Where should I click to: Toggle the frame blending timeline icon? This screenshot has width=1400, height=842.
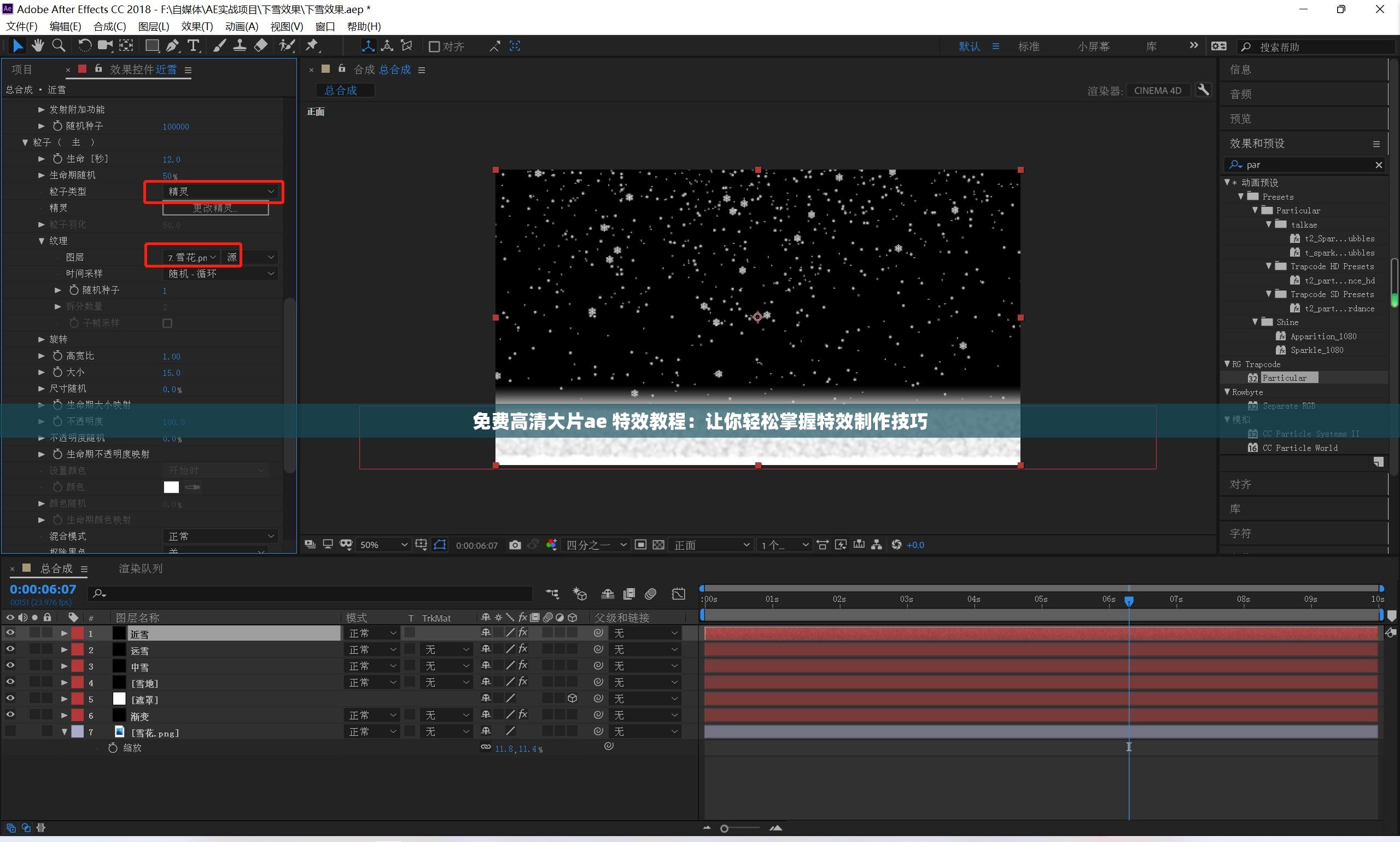coord(629,594)
